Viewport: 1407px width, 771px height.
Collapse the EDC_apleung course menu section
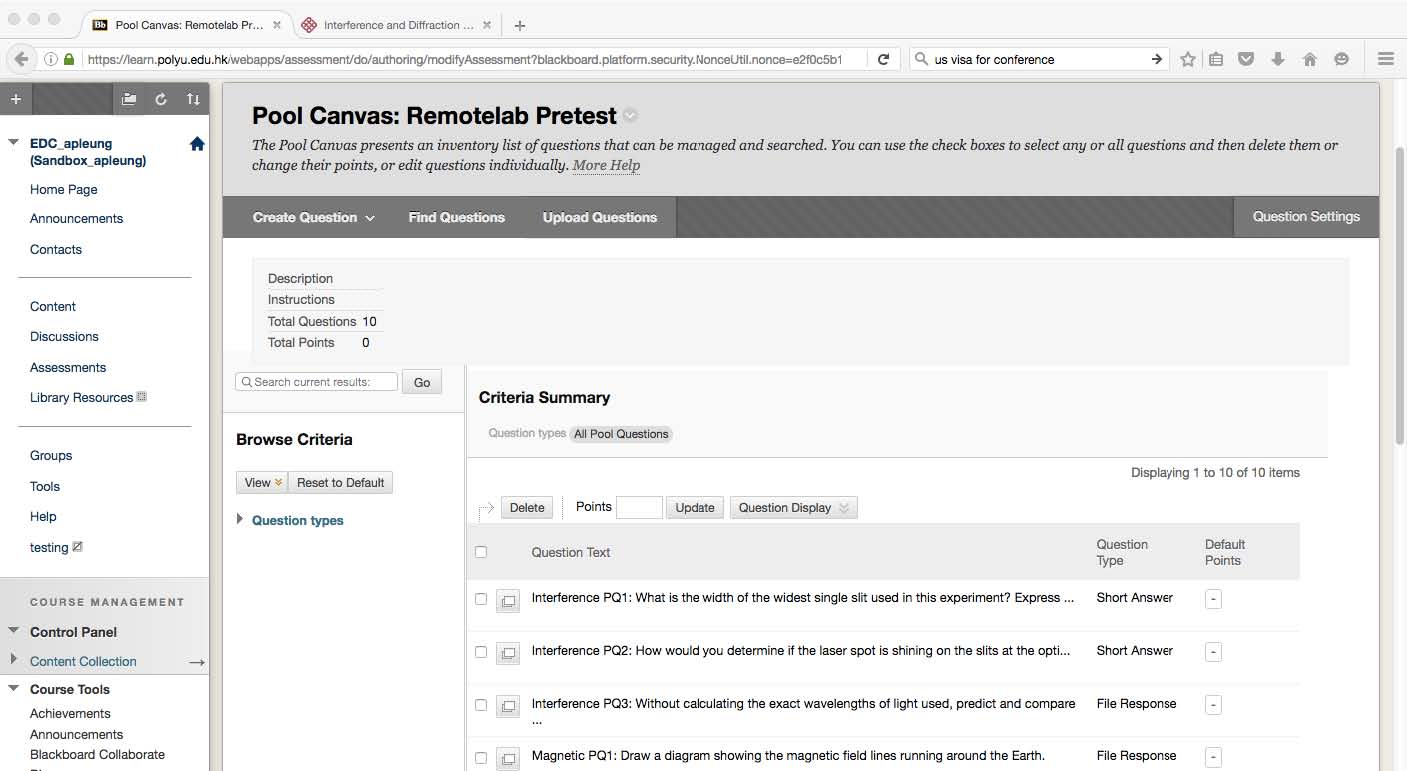[x=13, y=143]
